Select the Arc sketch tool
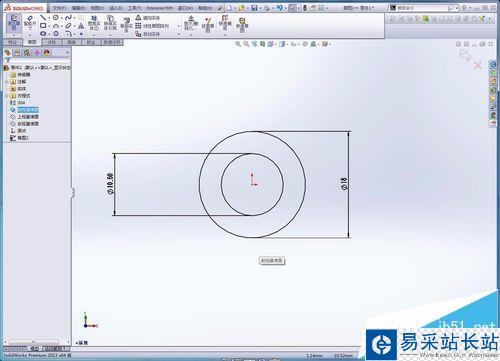 (56, 26)
